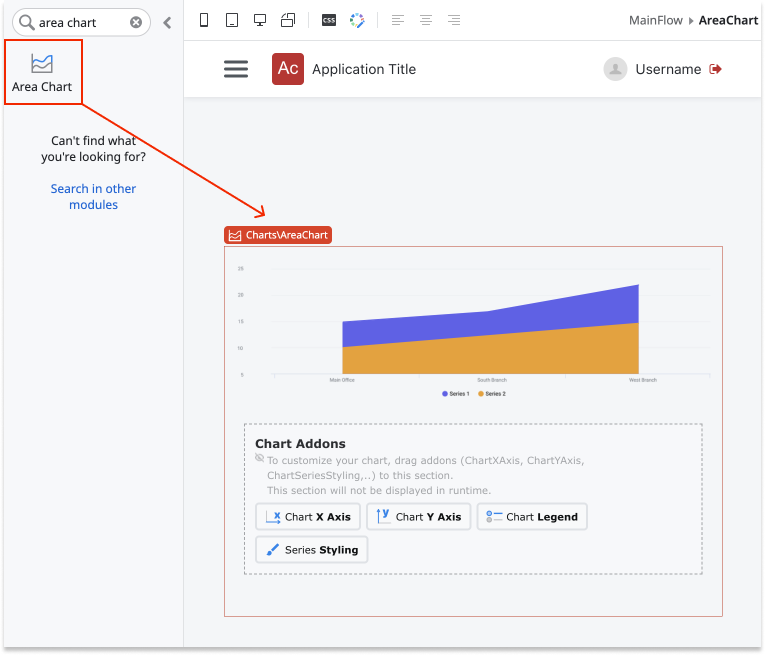Click the Chart X Axis addon button
Image resolution: width=765 pixels, height=655 pixels.
[x=308, y=517]
